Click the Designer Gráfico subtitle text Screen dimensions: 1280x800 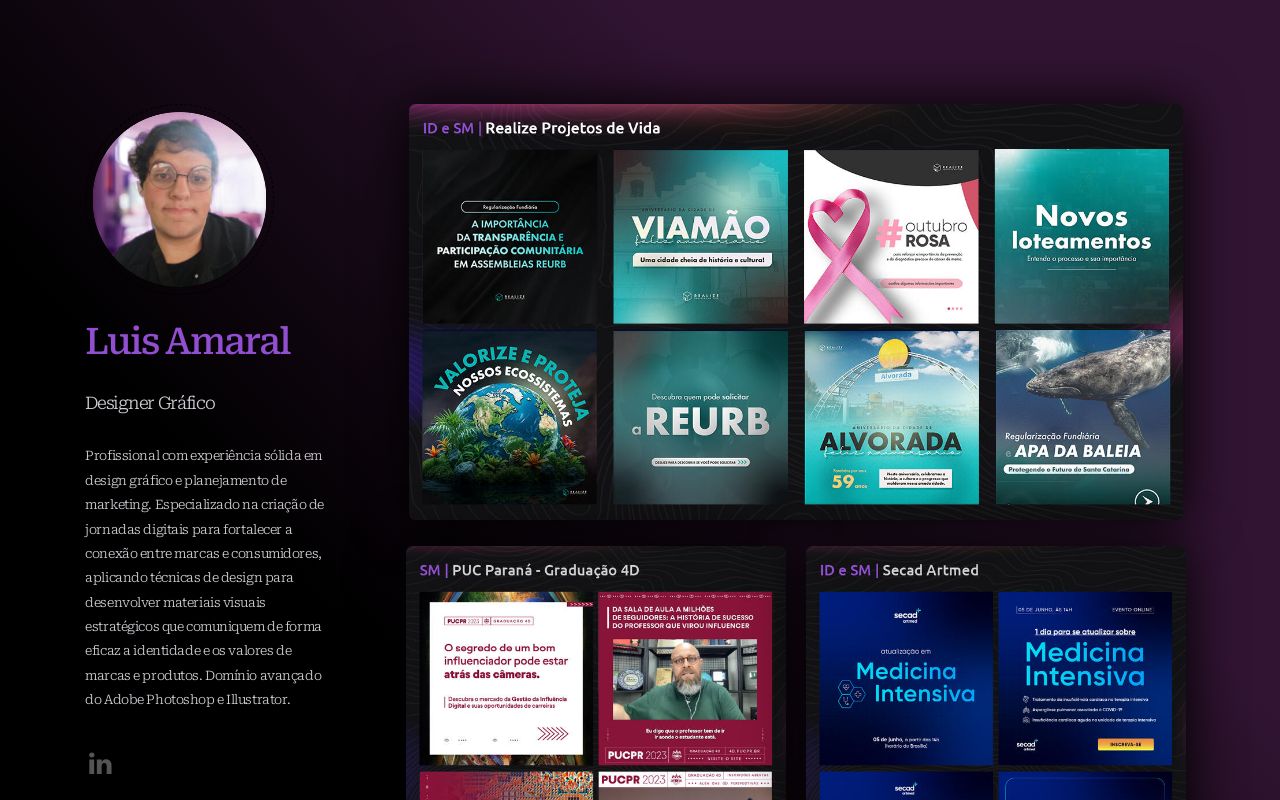coord(150,403)
